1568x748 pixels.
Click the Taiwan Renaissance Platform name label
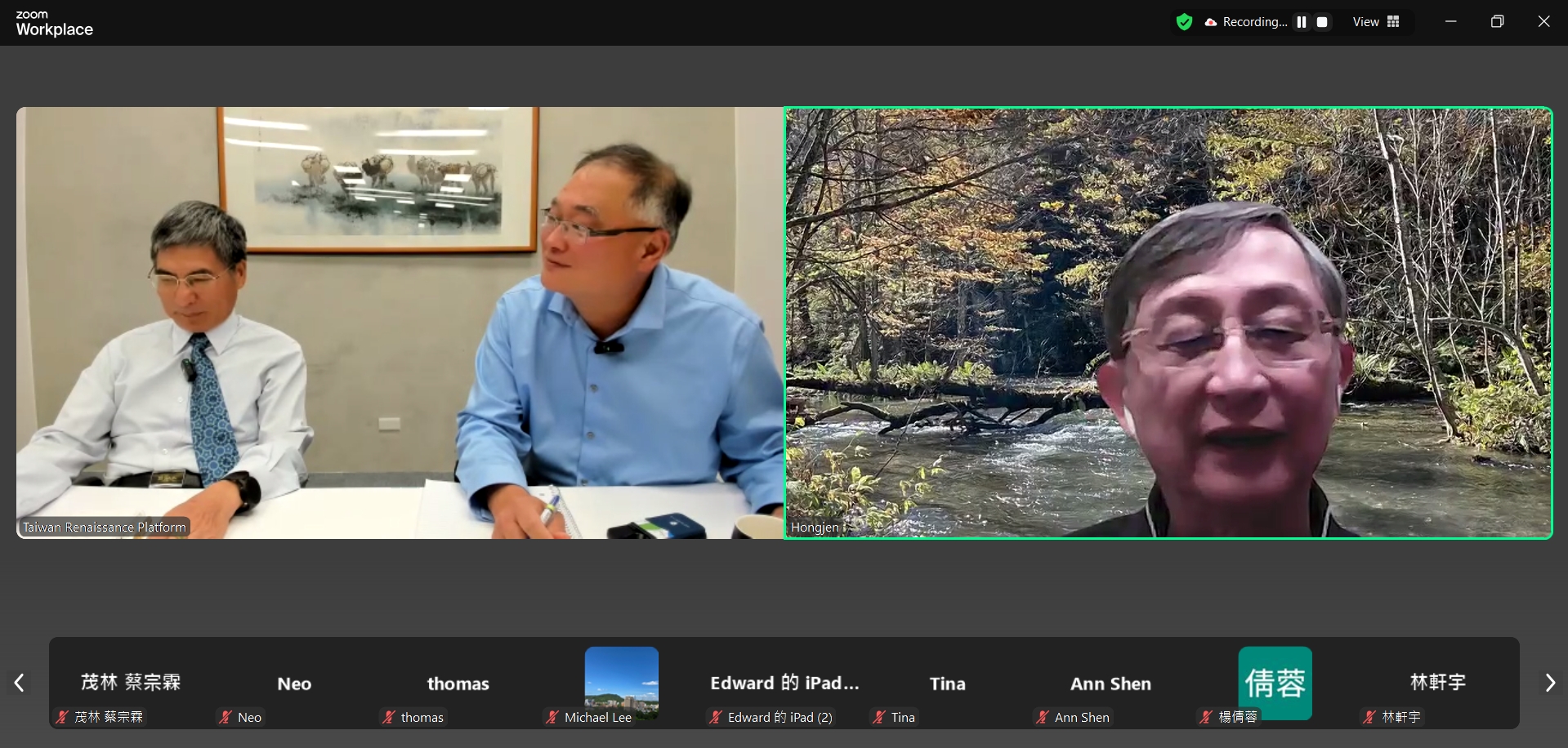[105, 528]
